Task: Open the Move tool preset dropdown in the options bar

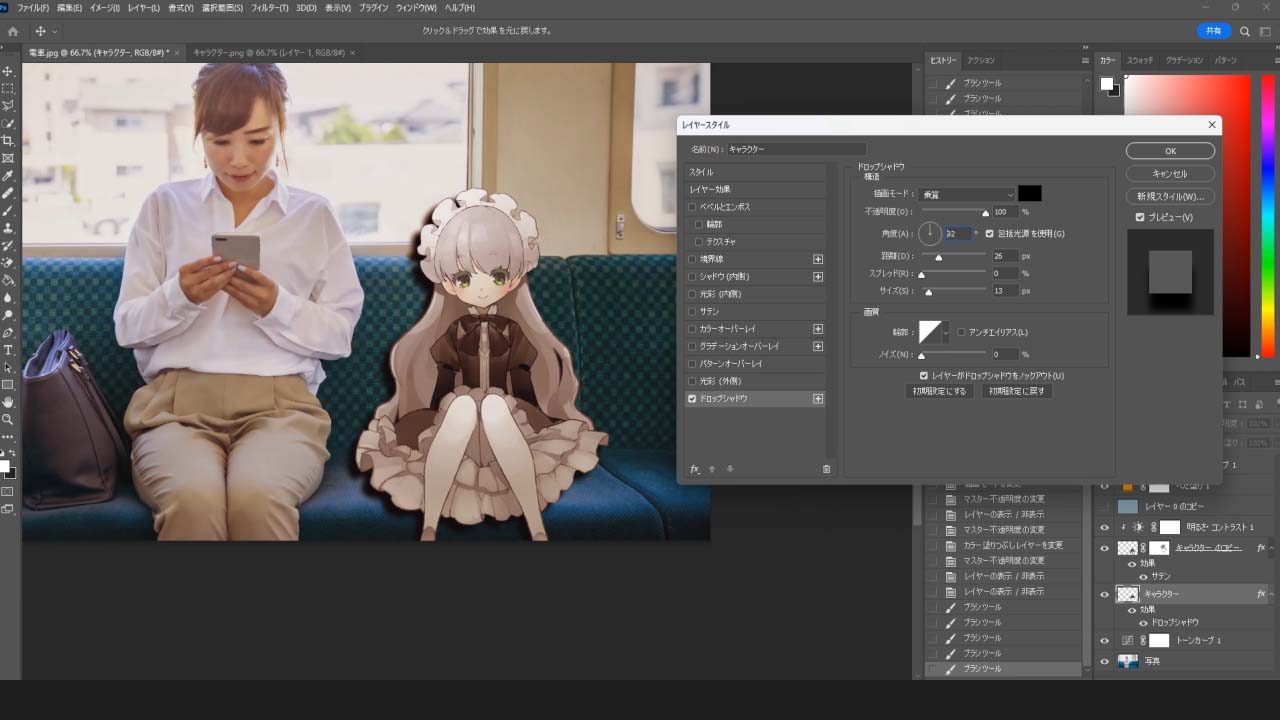Action: [x=54, y=32]
